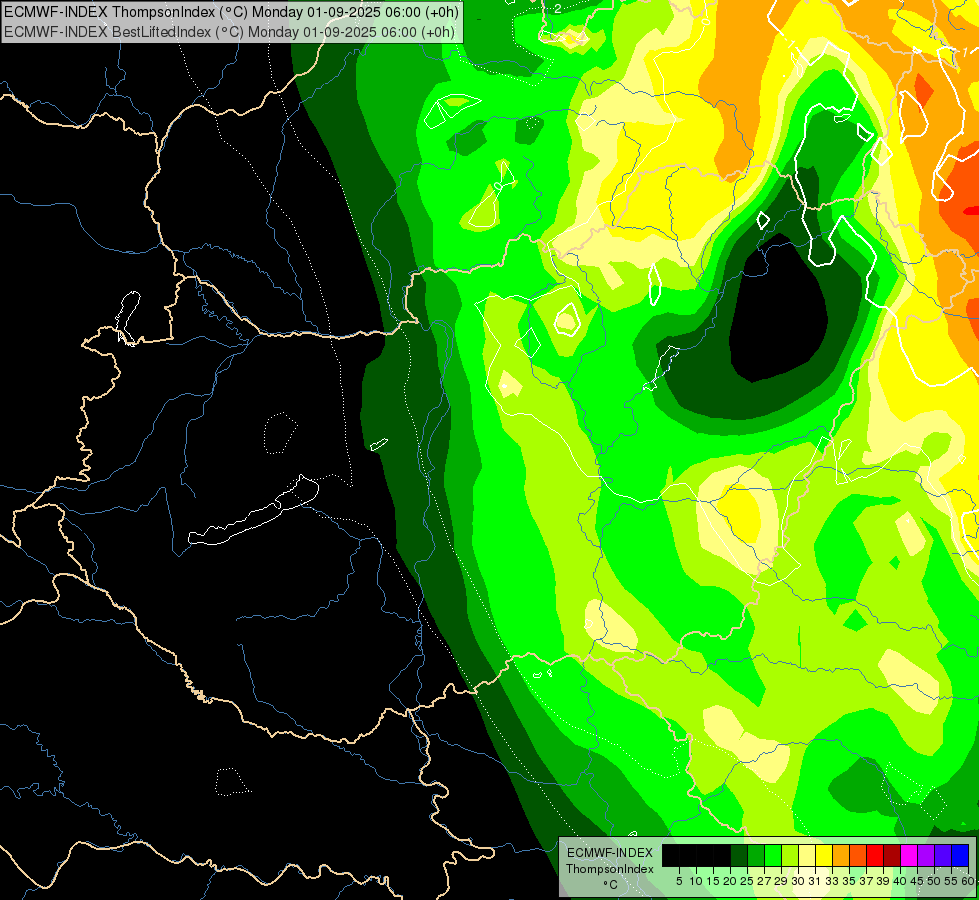The width and height of the screenshot is (979, 900).
Task: Click the red 37–39 legend swatch
Action: (875, 855)
